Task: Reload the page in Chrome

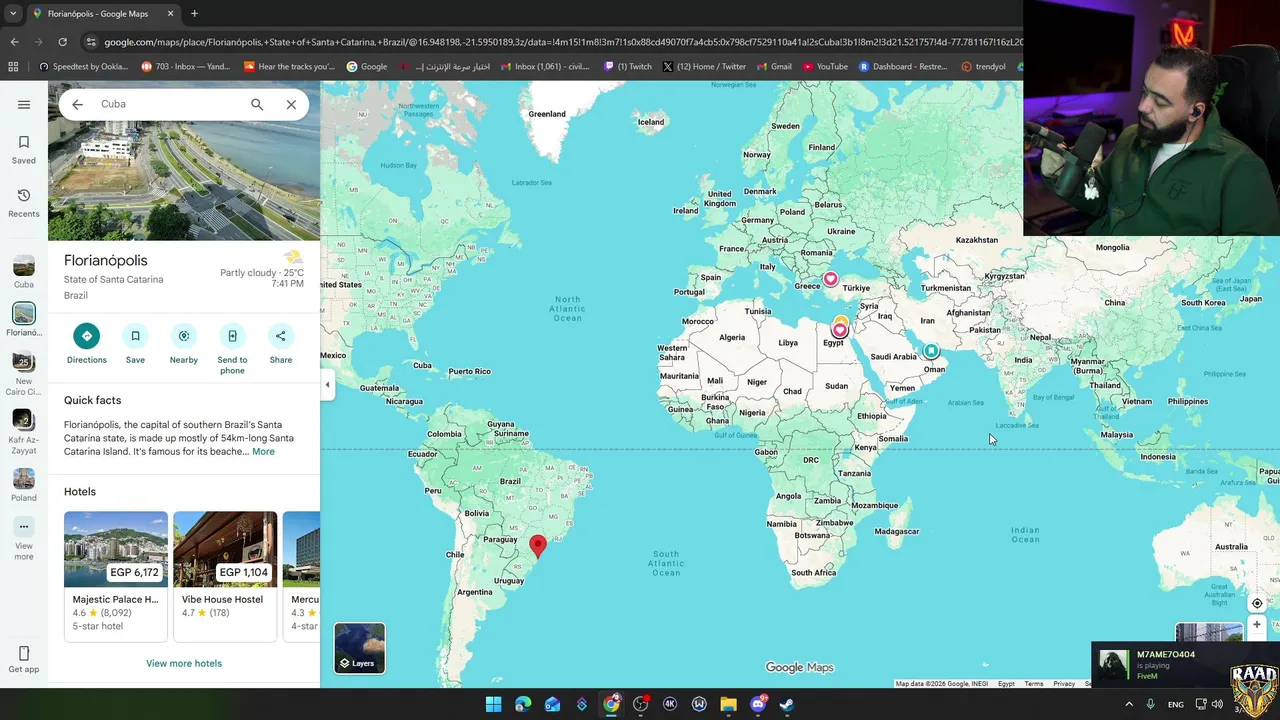Action: click(x=62, y=42)
